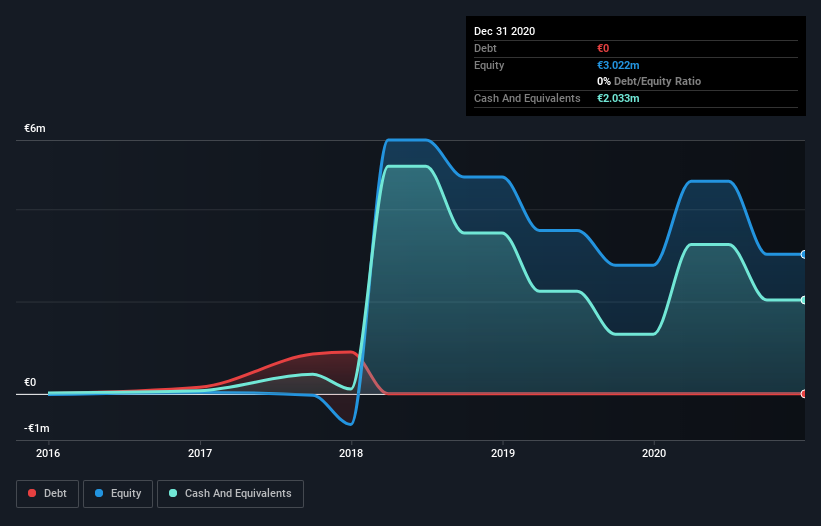821x526 pixels.
Task: Click the 2017 x-axis label
Action: 200,453
